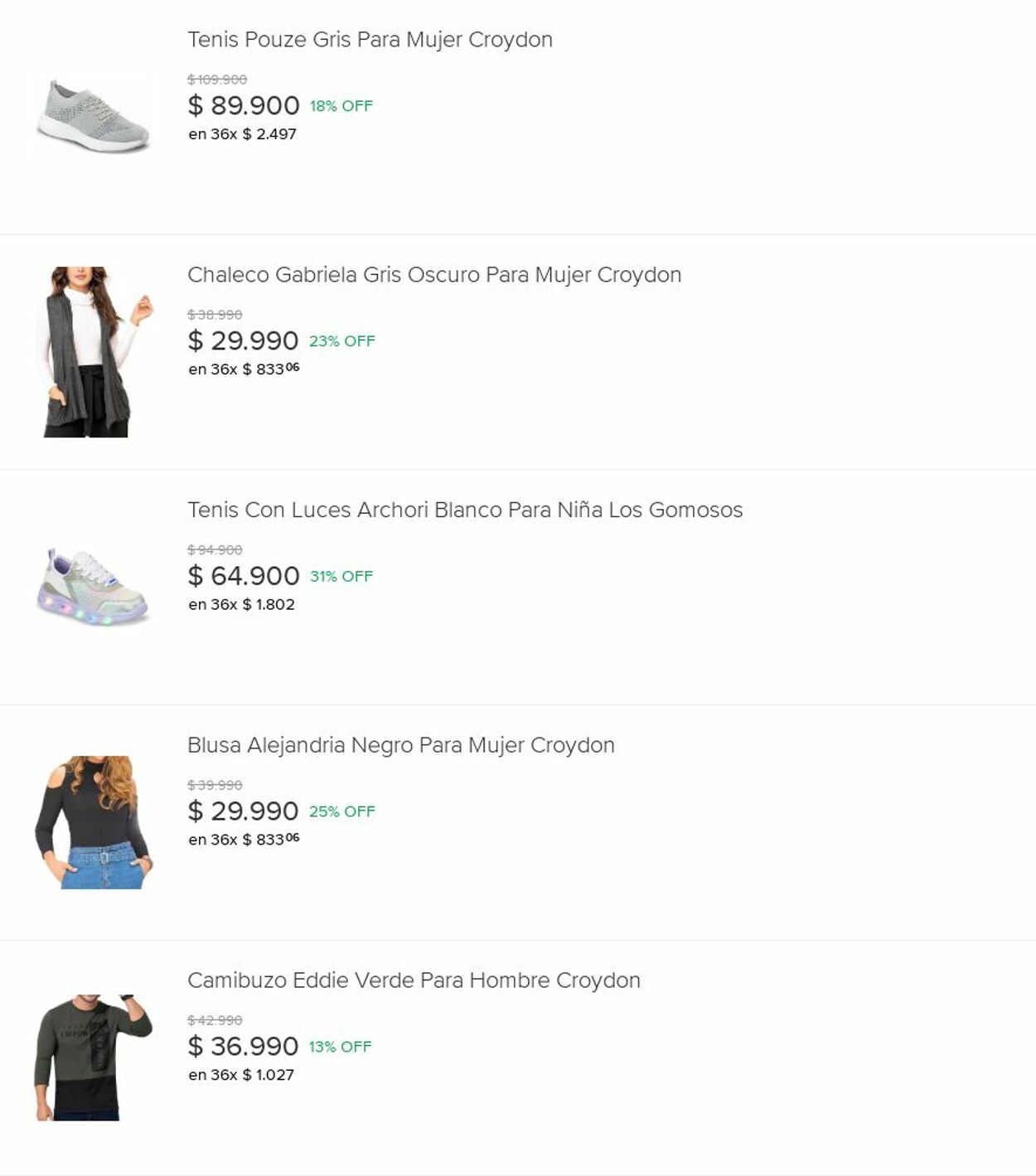1036x1176 pixels.
Task: Open the light-up Archori sneaker thumbnail
Action: point(93,587)
